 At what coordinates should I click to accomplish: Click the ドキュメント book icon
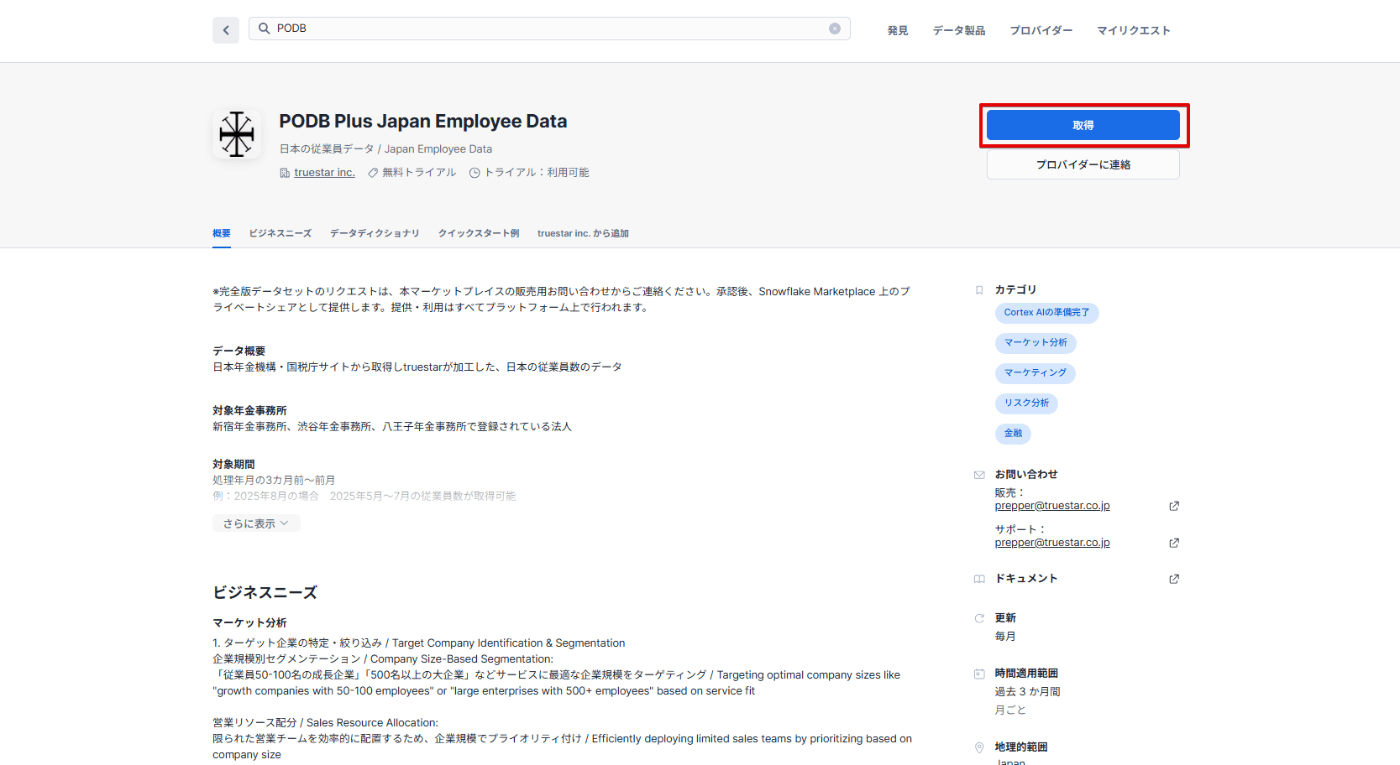tap(980, 579)
